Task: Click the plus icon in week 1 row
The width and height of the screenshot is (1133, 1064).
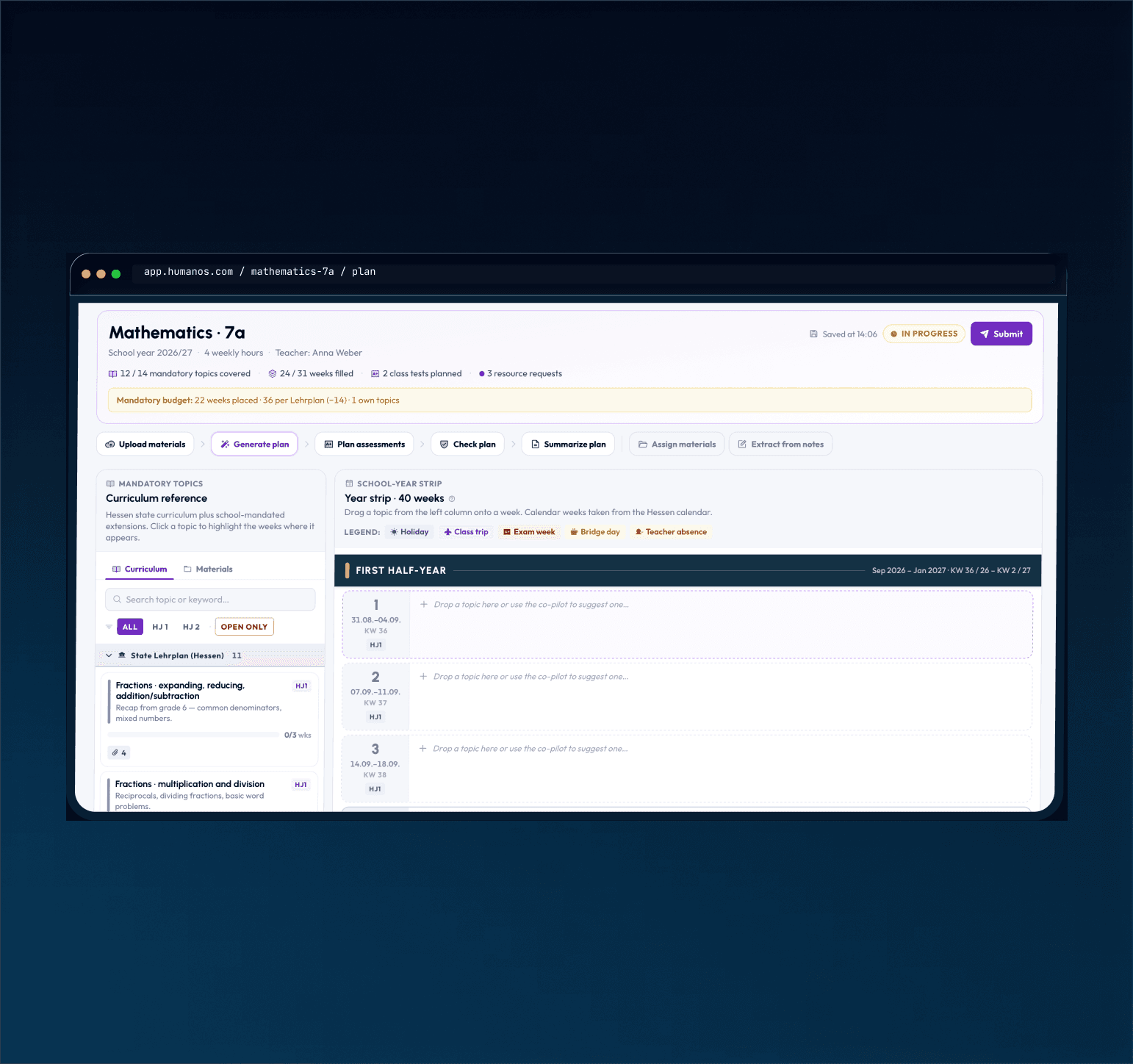Action: pyautogui.click(x=424, y=605)
